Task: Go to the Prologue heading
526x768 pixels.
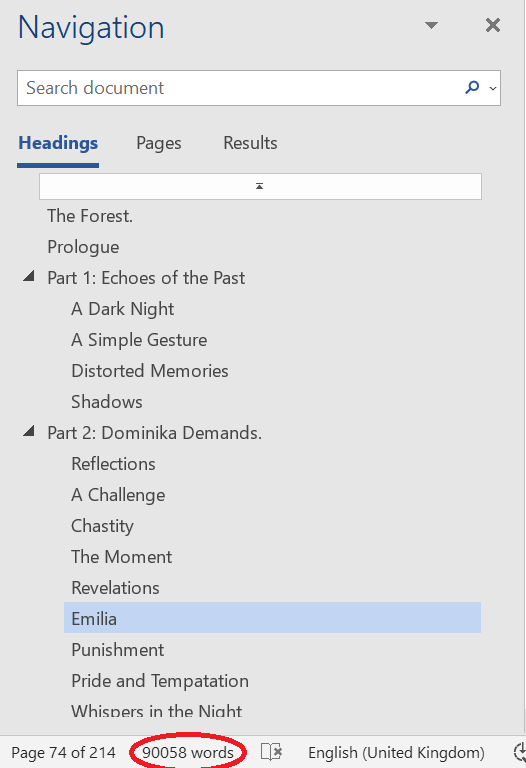Action: (x=83, y=247)
